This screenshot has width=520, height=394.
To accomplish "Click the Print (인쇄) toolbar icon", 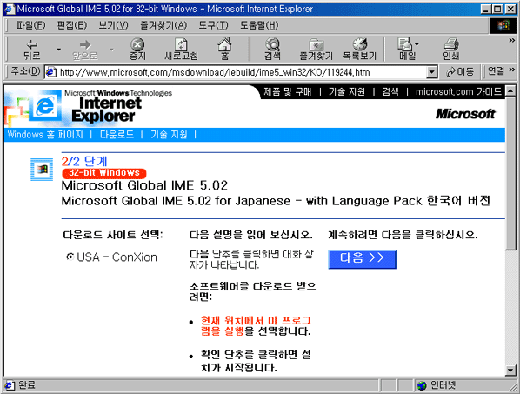I will [x=451, y=49].
